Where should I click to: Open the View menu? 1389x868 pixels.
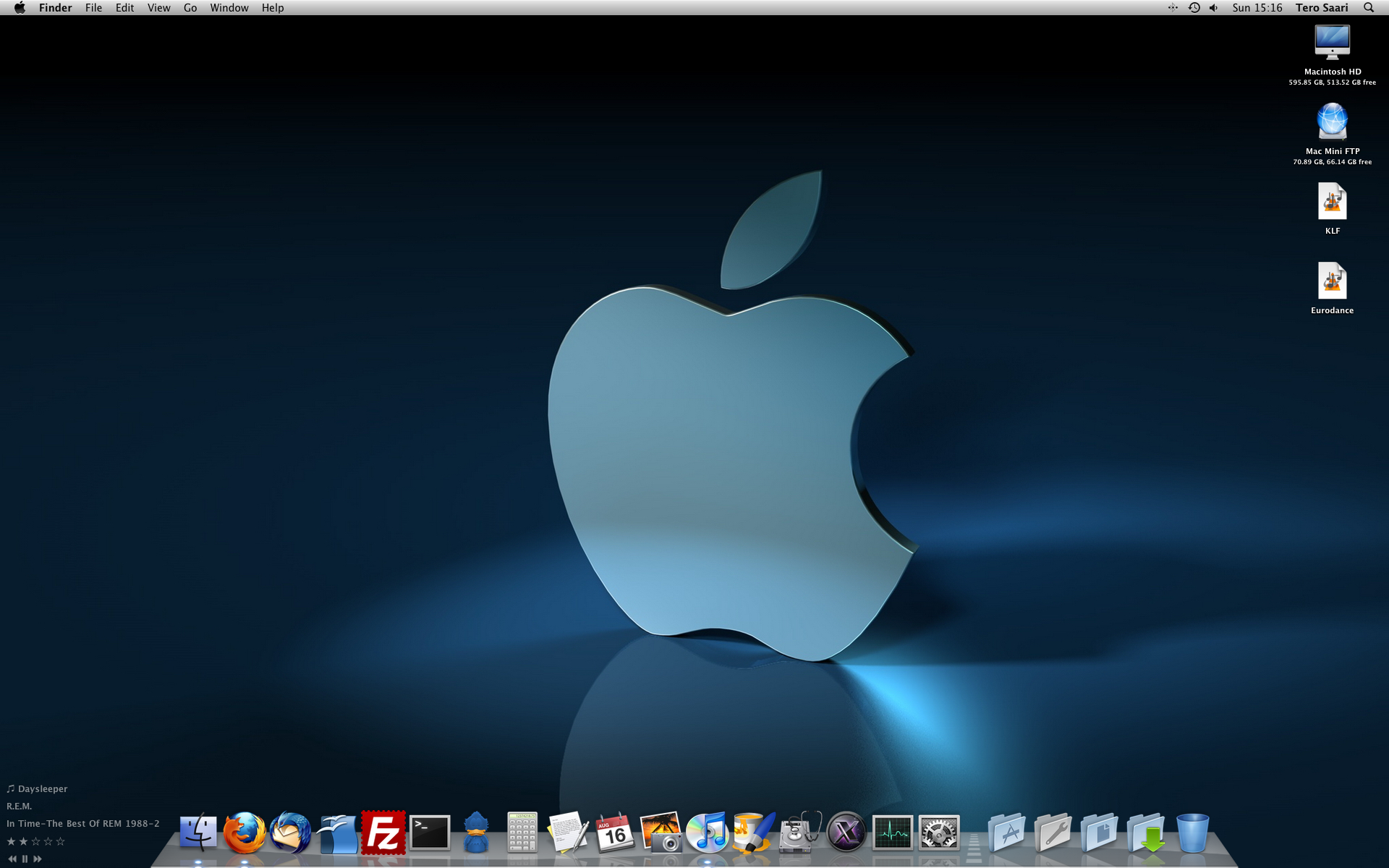(x=158, y=8)
